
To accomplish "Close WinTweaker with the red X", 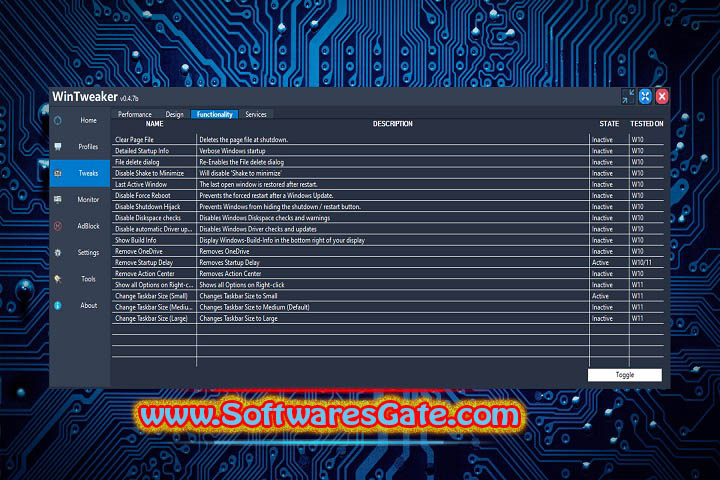I will tap(662, 96).
